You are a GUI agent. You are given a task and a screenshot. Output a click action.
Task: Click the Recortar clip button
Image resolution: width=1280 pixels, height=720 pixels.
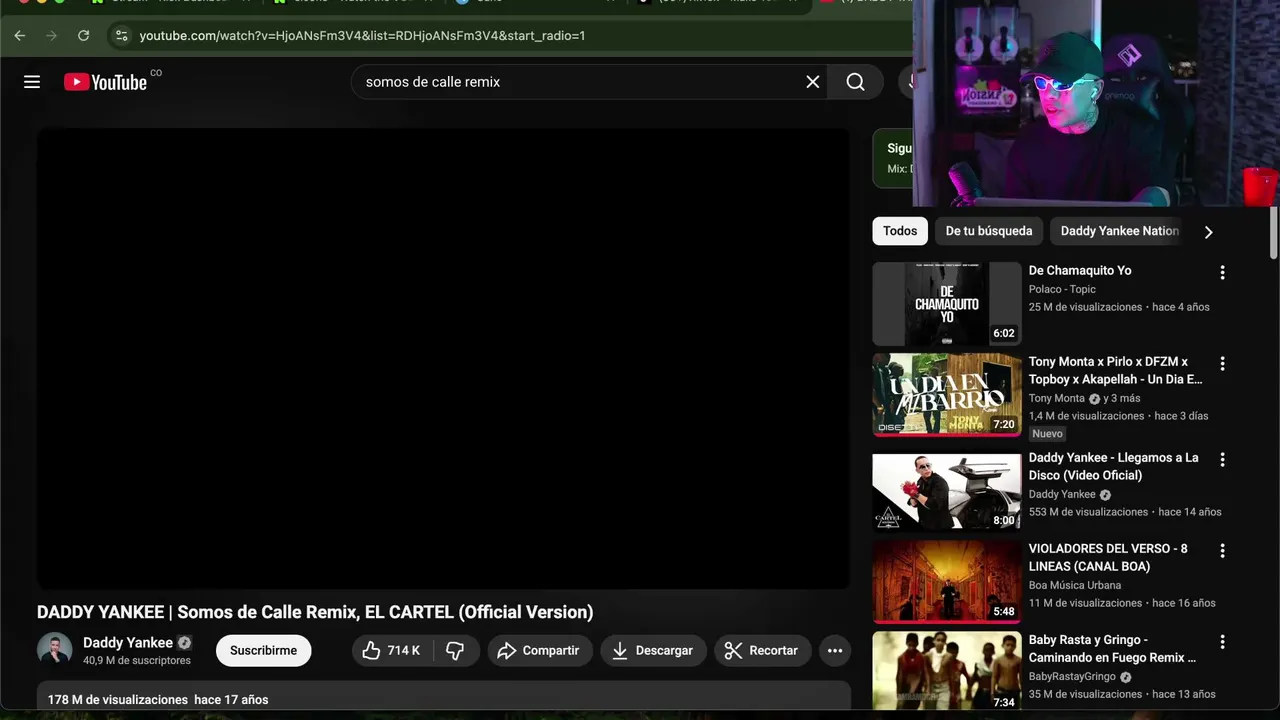[762, 651]
